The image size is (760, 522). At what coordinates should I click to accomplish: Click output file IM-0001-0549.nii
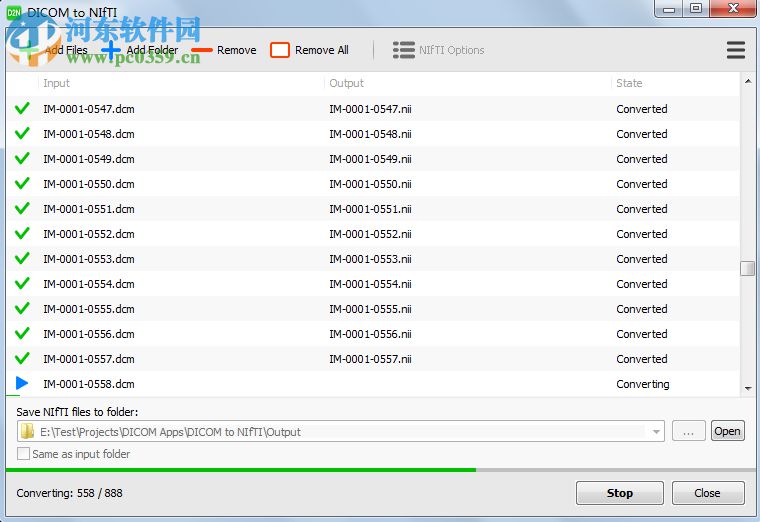[x=370, y=159]
